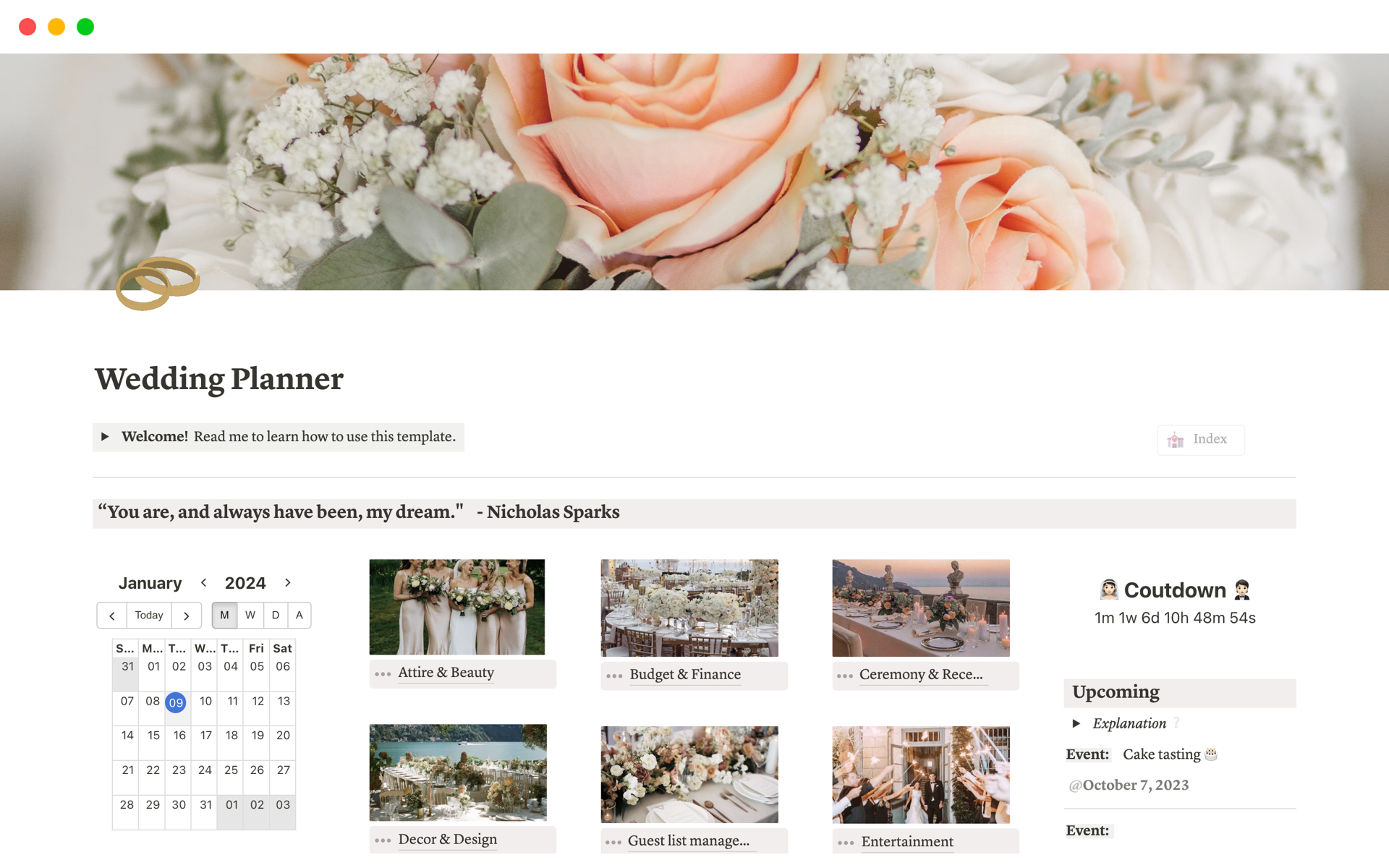Click the bridesmaids Attire & Beauty thumbnail

tap(457, 607)
